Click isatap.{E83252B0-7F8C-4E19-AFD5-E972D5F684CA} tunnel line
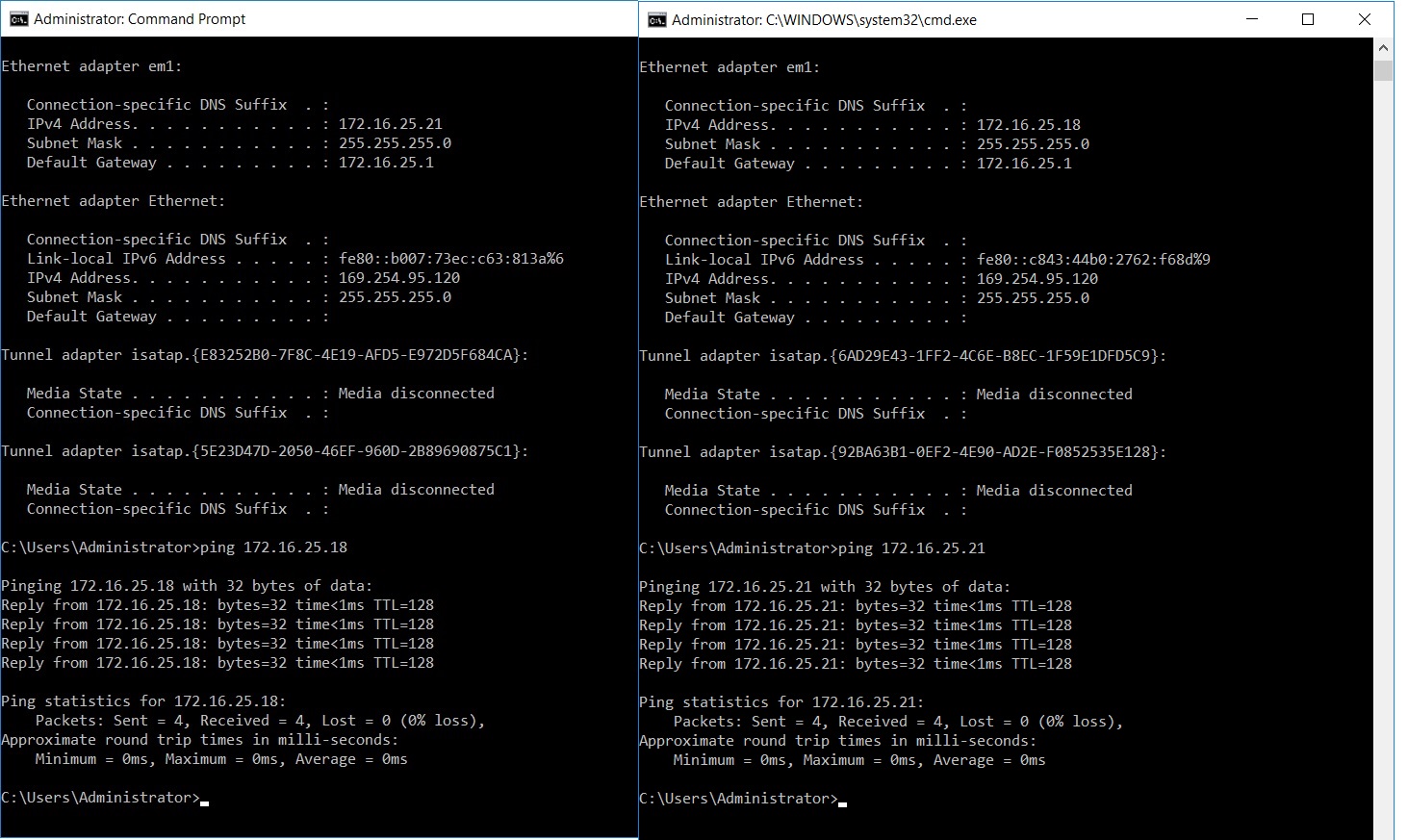The image size is (1408, 840). pyautogui.click(x=265, y=355)
